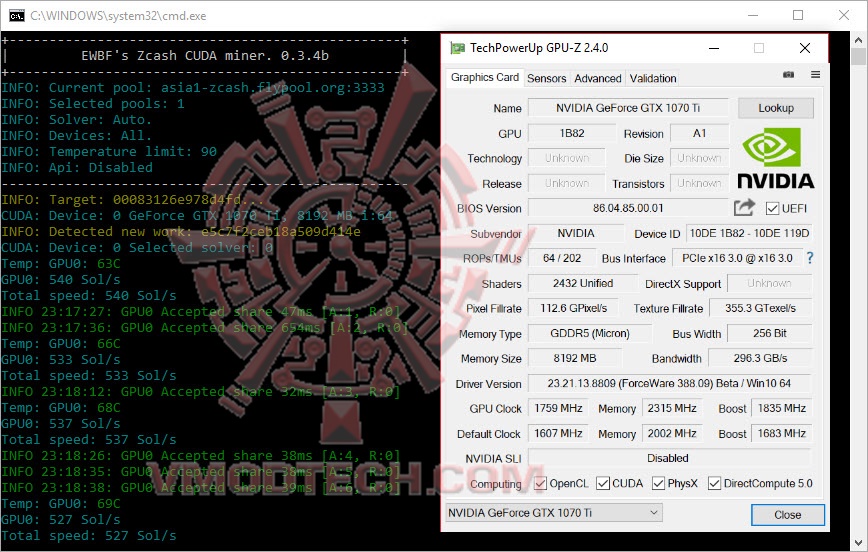Image resolution: width=868 pixels, height=552 pixels.
Task: Click the Default Boost field 1683 MHz
Action: coord(782,434)
